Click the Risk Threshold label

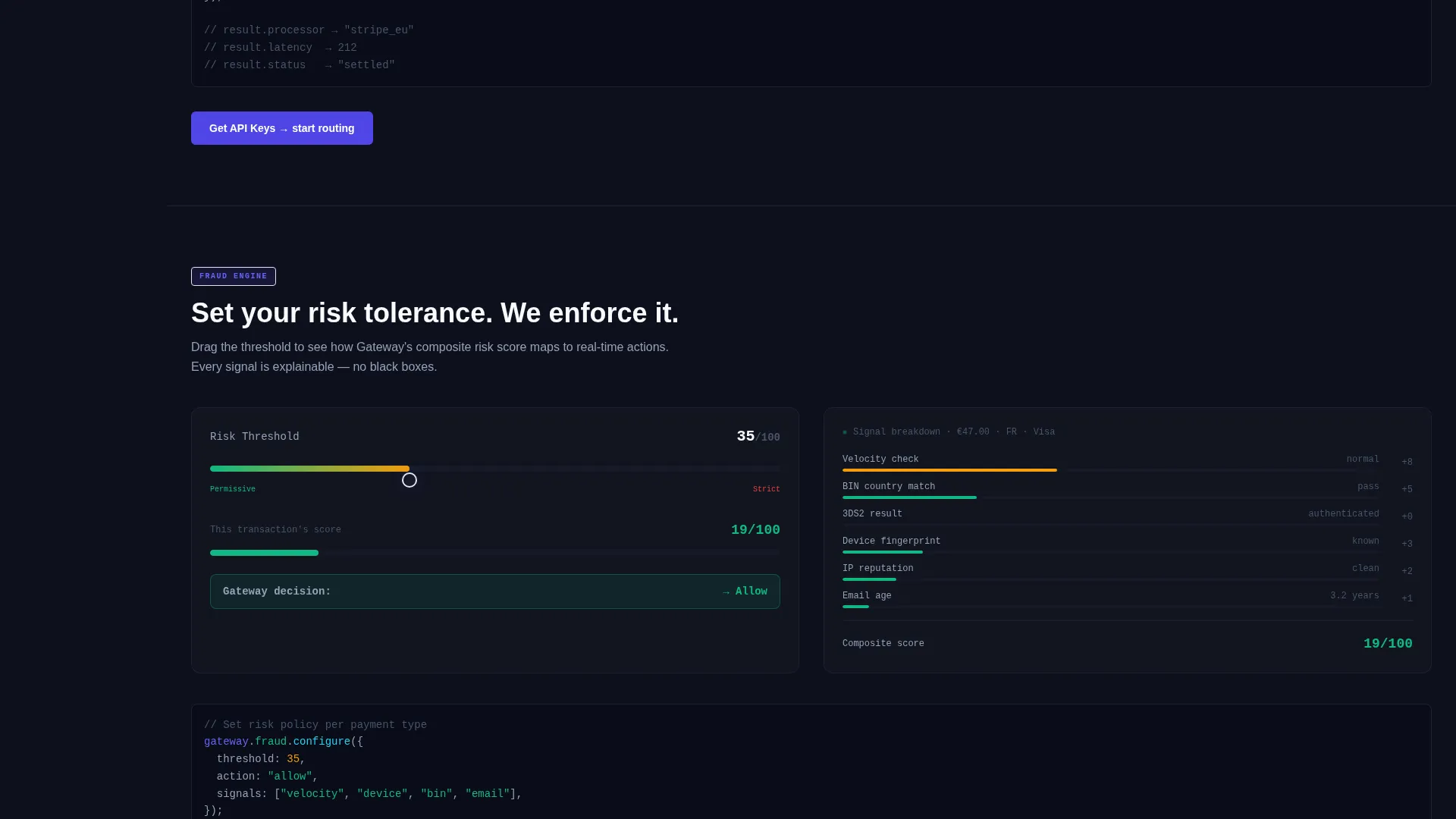[255, 437]
